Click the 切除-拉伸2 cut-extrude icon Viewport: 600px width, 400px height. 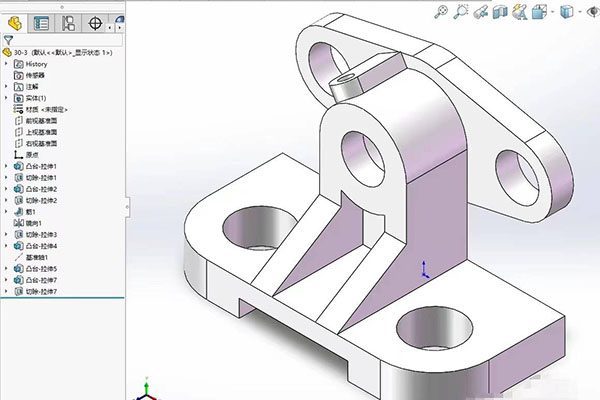point(19,200)
